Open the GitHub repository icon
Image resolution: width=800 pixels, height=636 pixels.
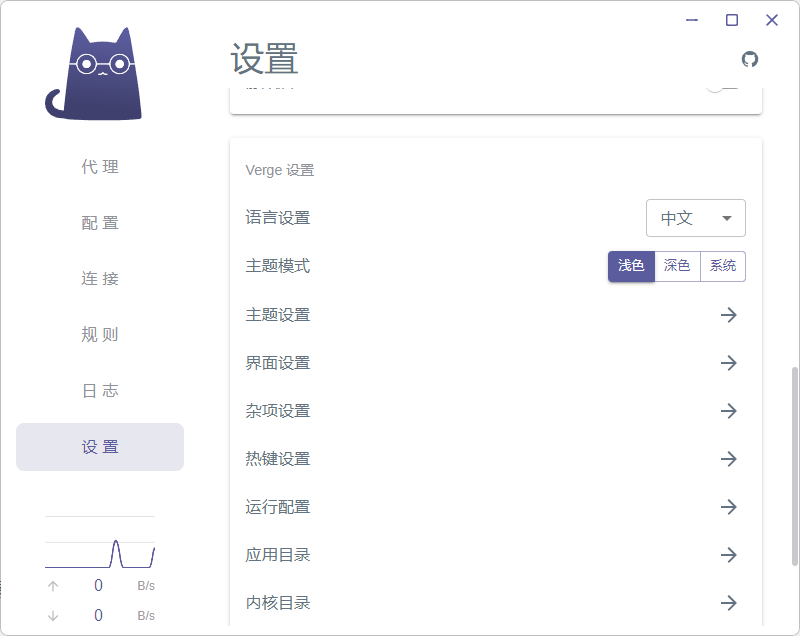[x=750, y=60]
